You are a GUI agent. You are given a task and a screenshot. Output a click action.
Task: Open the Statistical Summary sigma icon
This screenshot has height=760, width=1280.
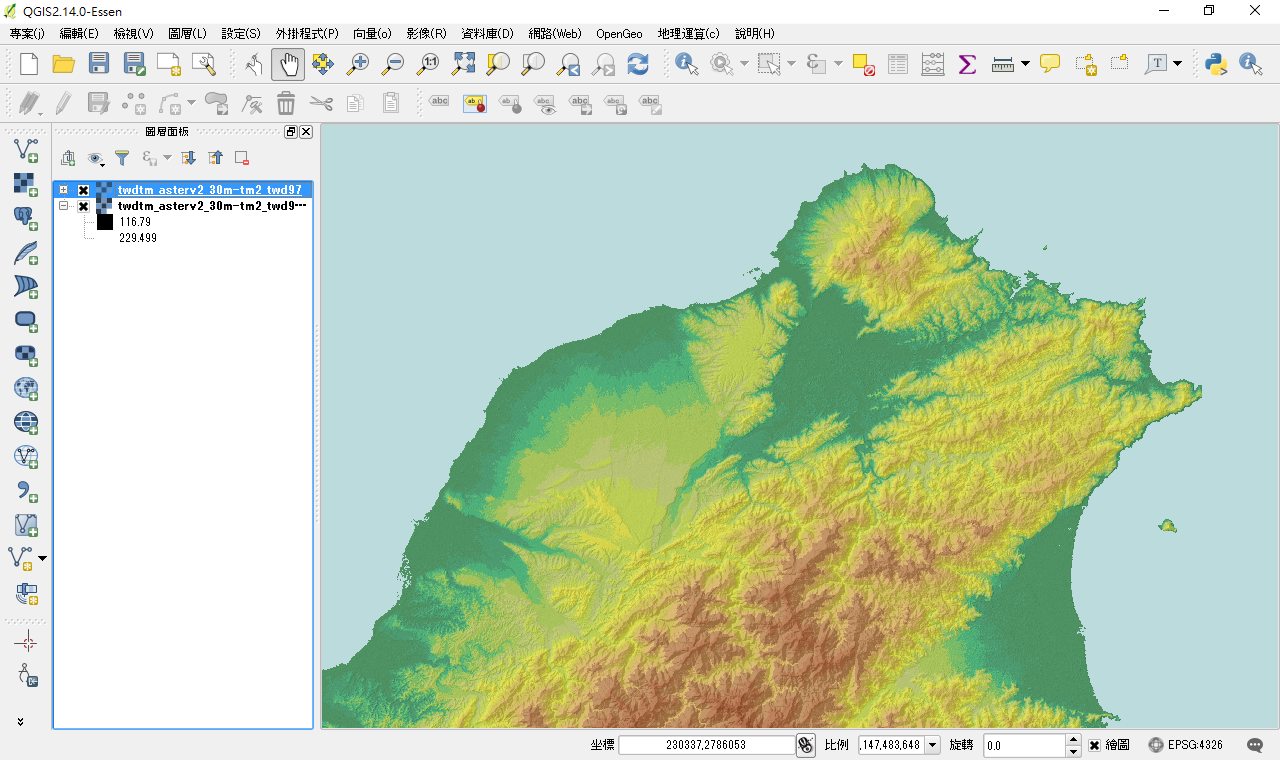[967, 65]
